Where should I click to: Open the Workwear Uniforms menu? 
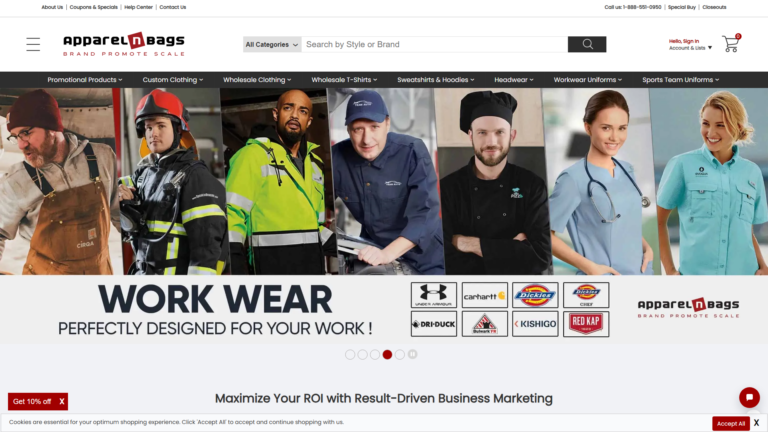point(588,80)
